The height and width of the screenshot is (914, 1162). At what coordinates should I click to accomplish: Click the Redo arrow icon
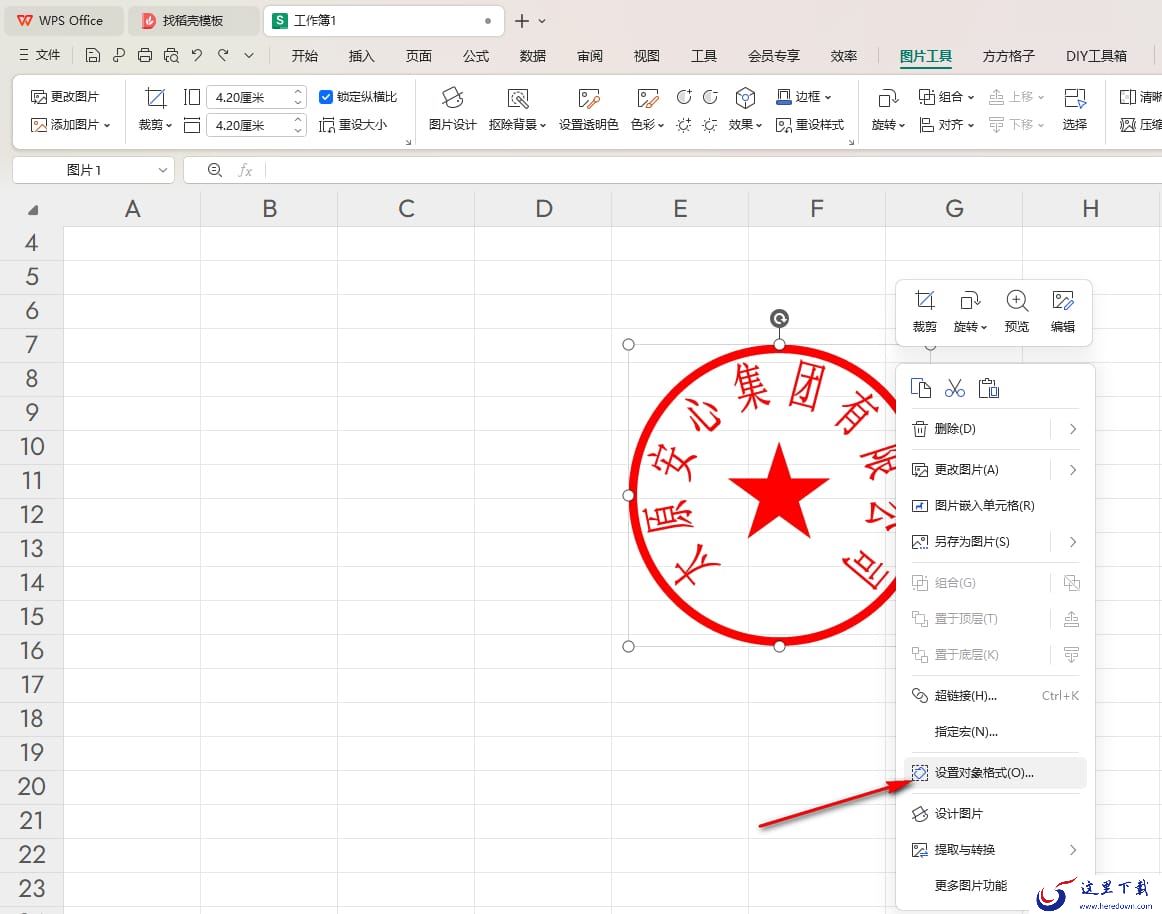tap(222, 55)
